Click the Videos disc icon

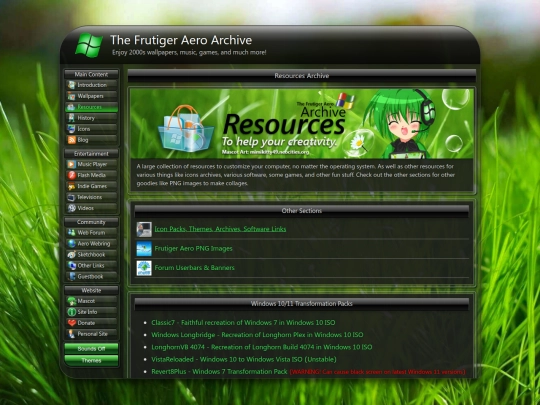point(71,208)
